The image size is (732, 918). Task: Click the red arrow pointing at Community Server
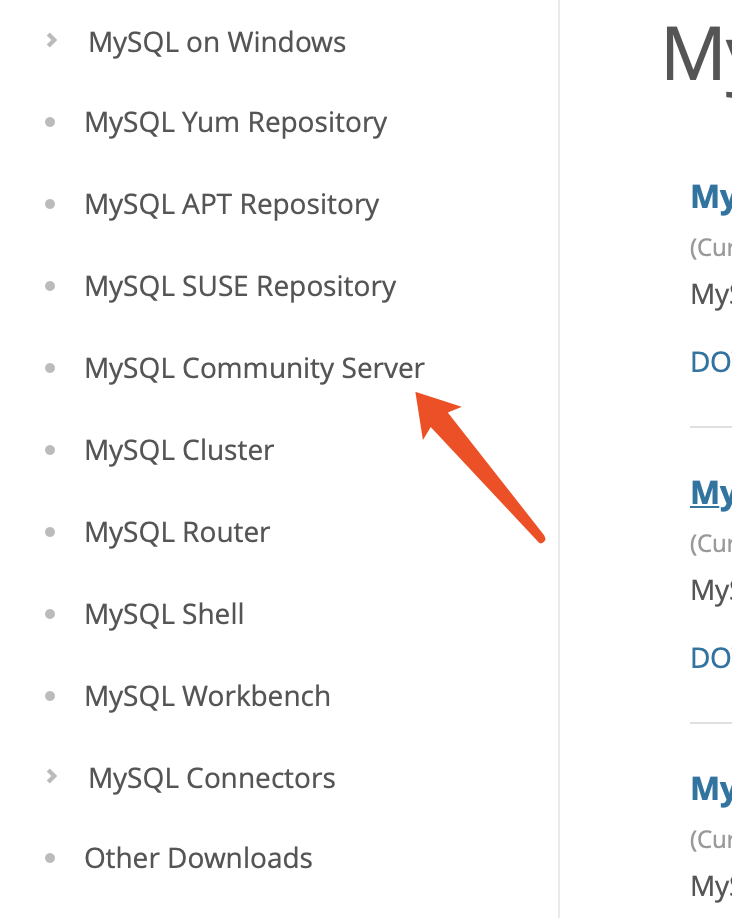point(480,465)
